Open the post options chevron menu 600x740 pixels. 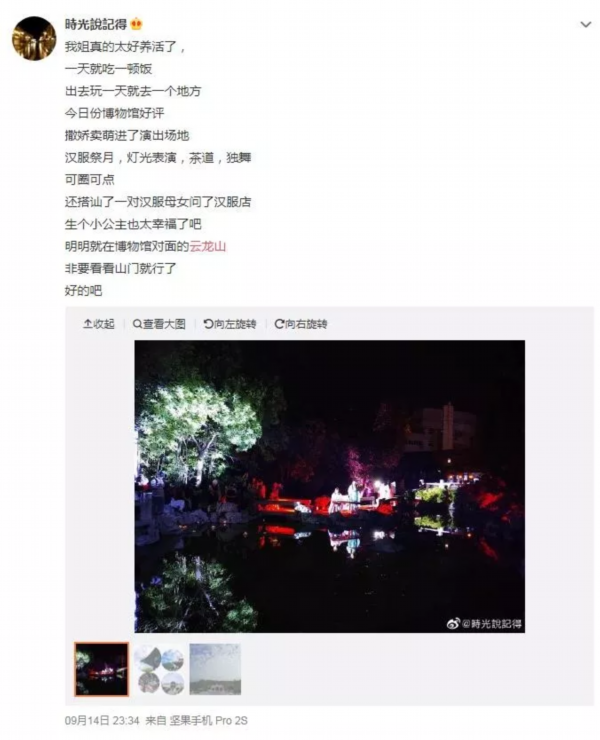pyautogui.click(x=585, y=25)
